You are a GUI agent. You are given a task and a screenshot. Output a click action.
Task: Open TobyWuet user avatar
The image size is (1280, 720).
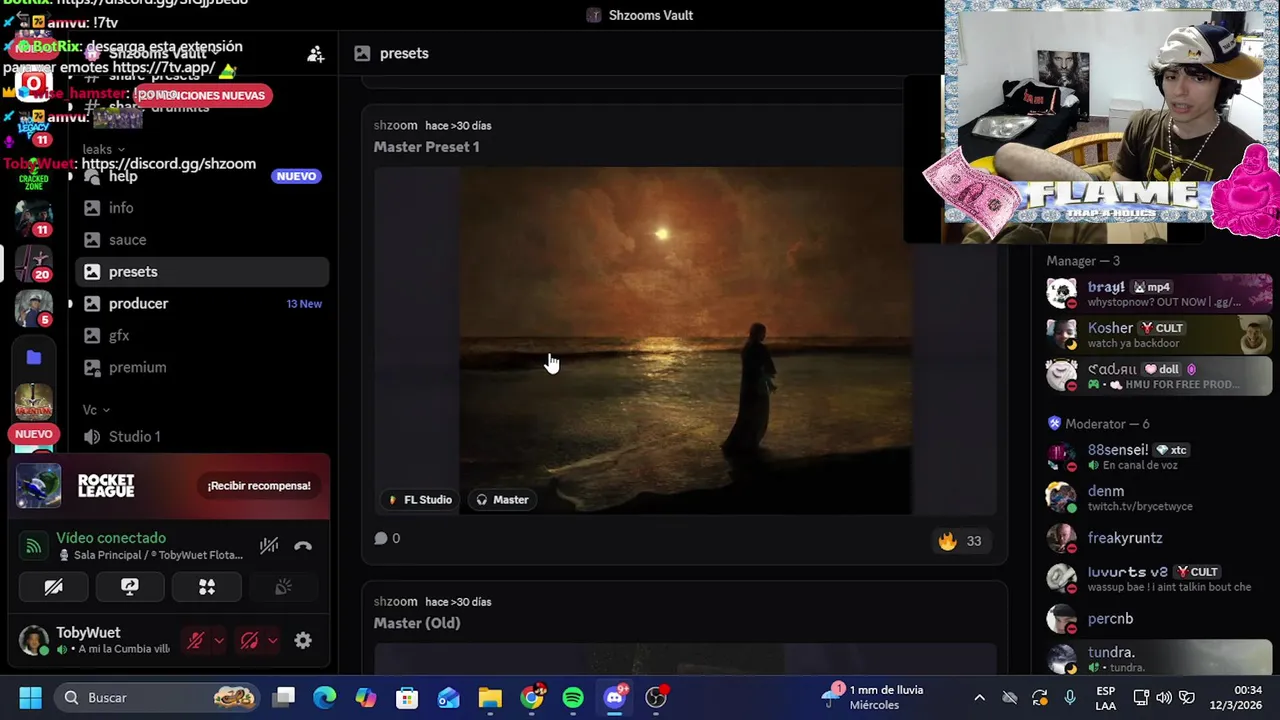coord(34,641)
